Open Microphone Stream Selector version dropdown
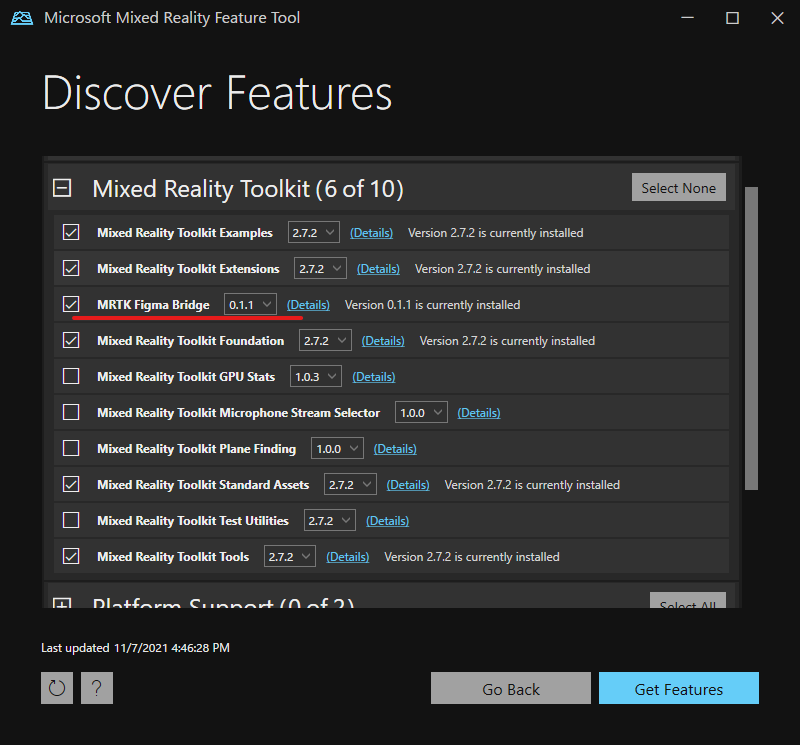The image size is (800, 745). (421, 412)
